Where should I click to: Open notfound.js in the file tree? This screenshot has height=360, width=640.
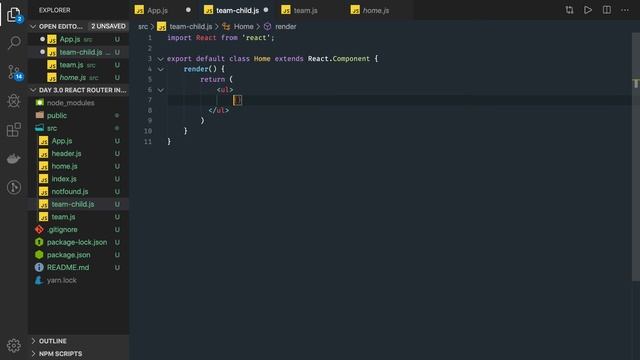point(78,191)
